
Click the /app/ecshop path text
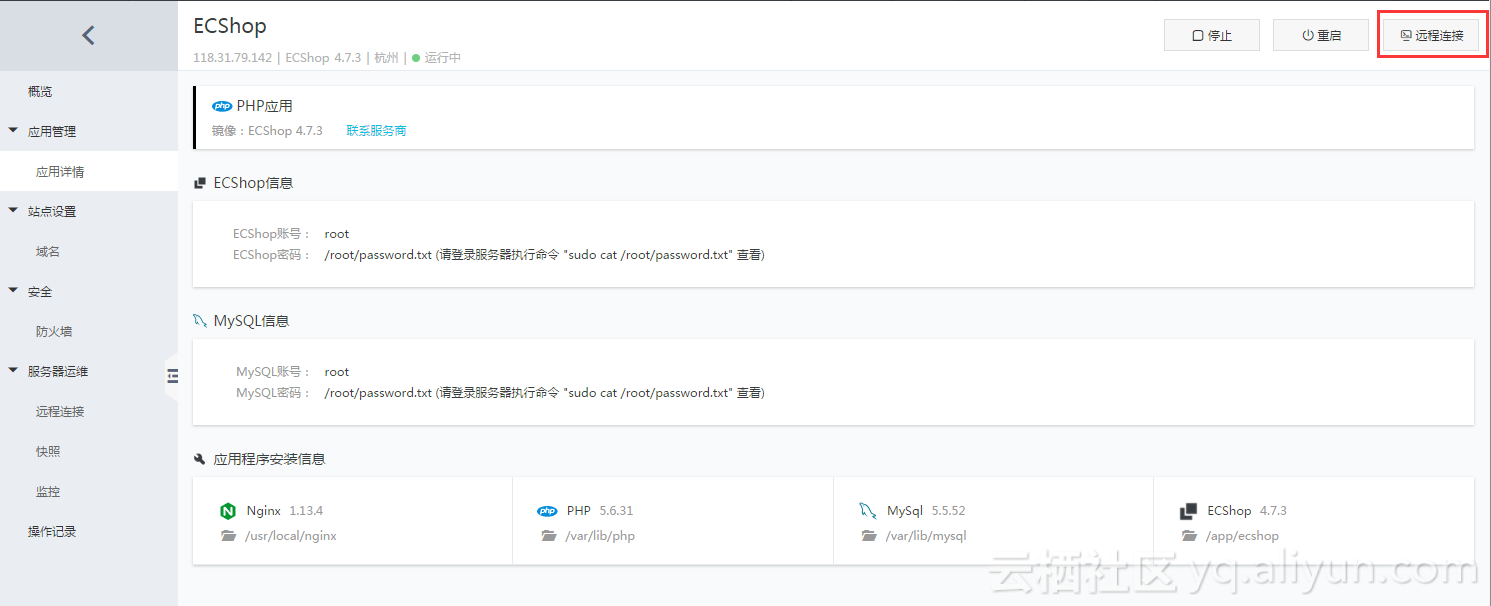click(x=1243, y=536)
